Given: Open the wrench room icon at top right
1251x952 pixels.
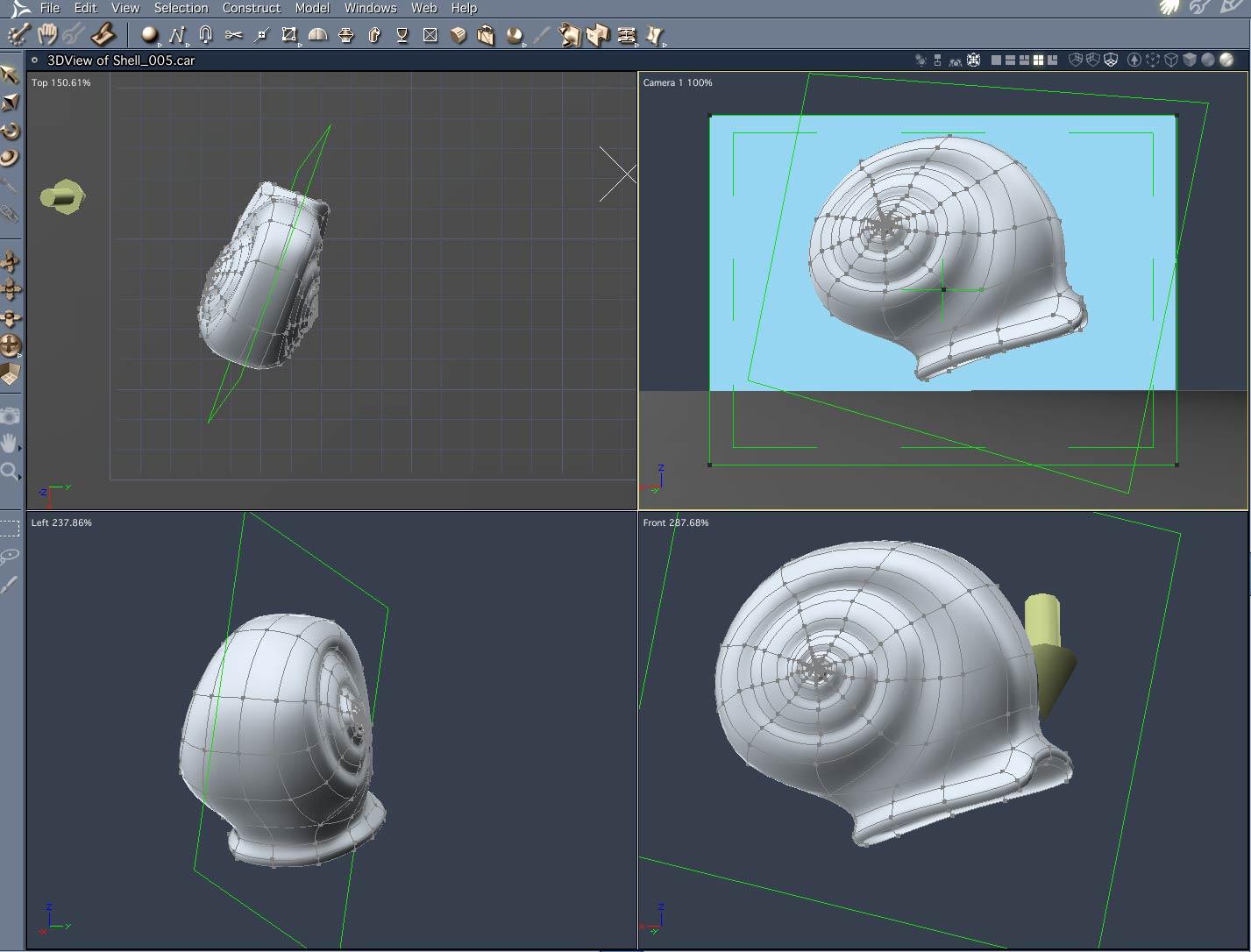Looking at the screenshot, I should pos(1200,8).
